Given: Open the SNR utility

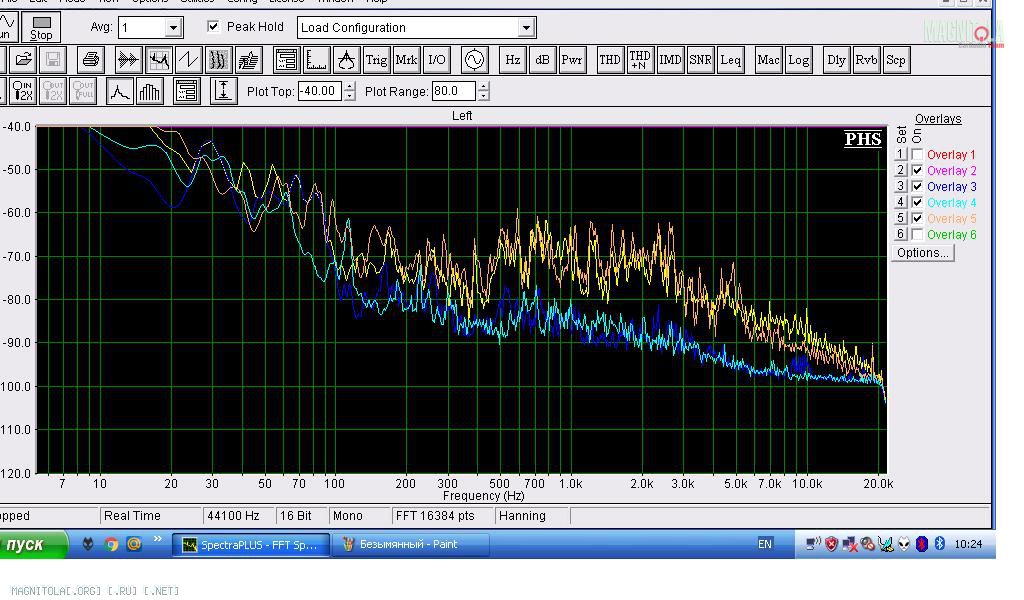Looking at the screenshot, I should (x=700, y=60).
